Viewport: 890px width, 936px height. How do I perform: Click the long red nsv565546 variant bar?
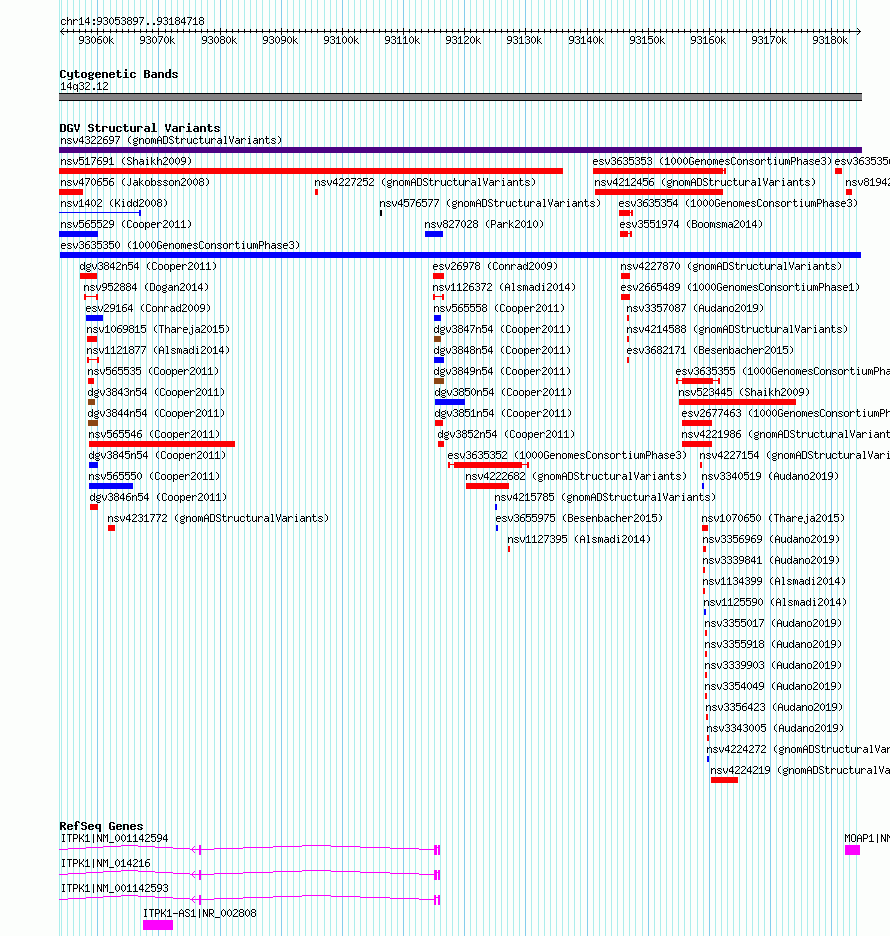click(162, 444)
